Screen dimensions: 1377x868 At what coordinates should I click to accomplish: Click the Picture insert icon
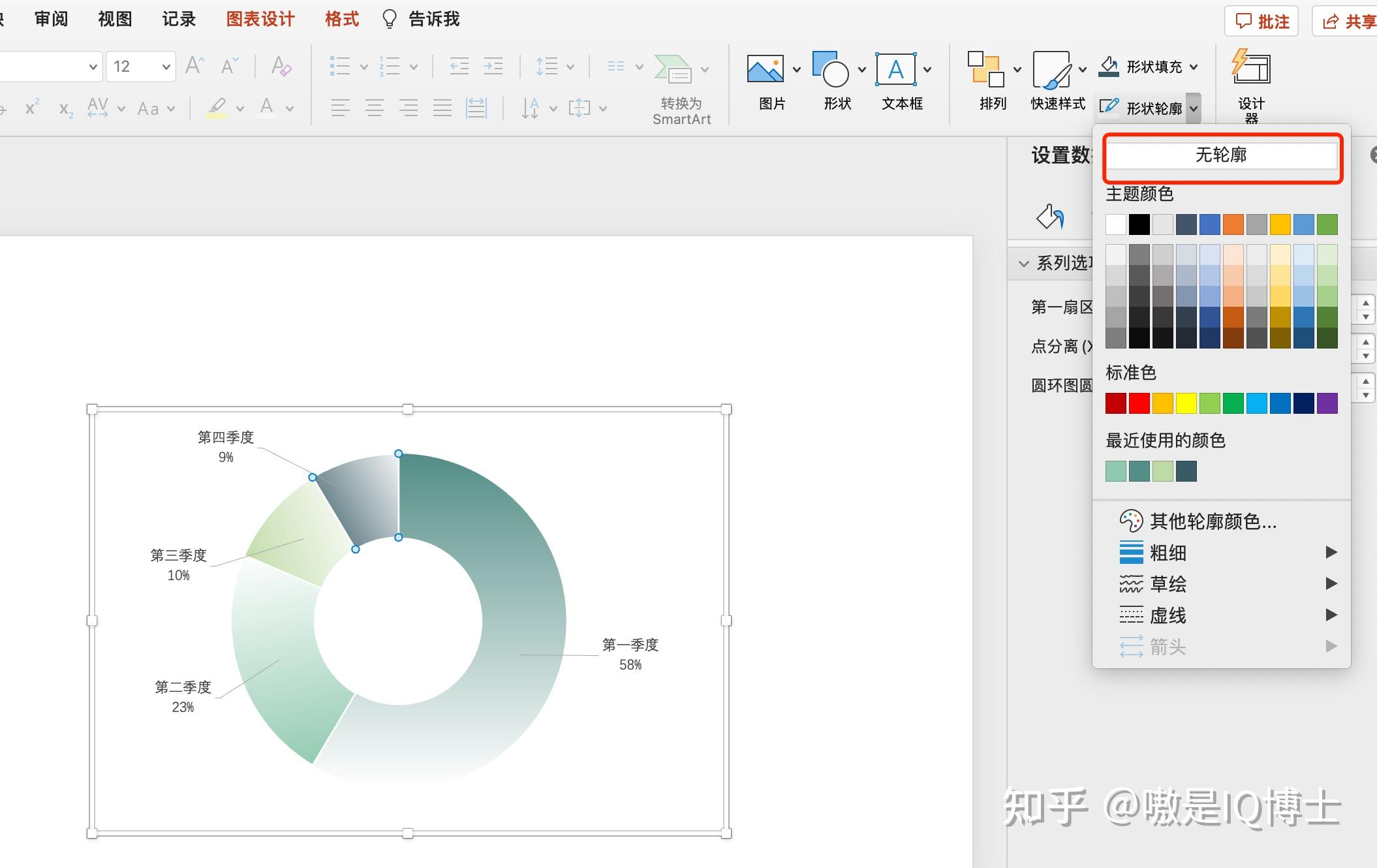[766, 69]
